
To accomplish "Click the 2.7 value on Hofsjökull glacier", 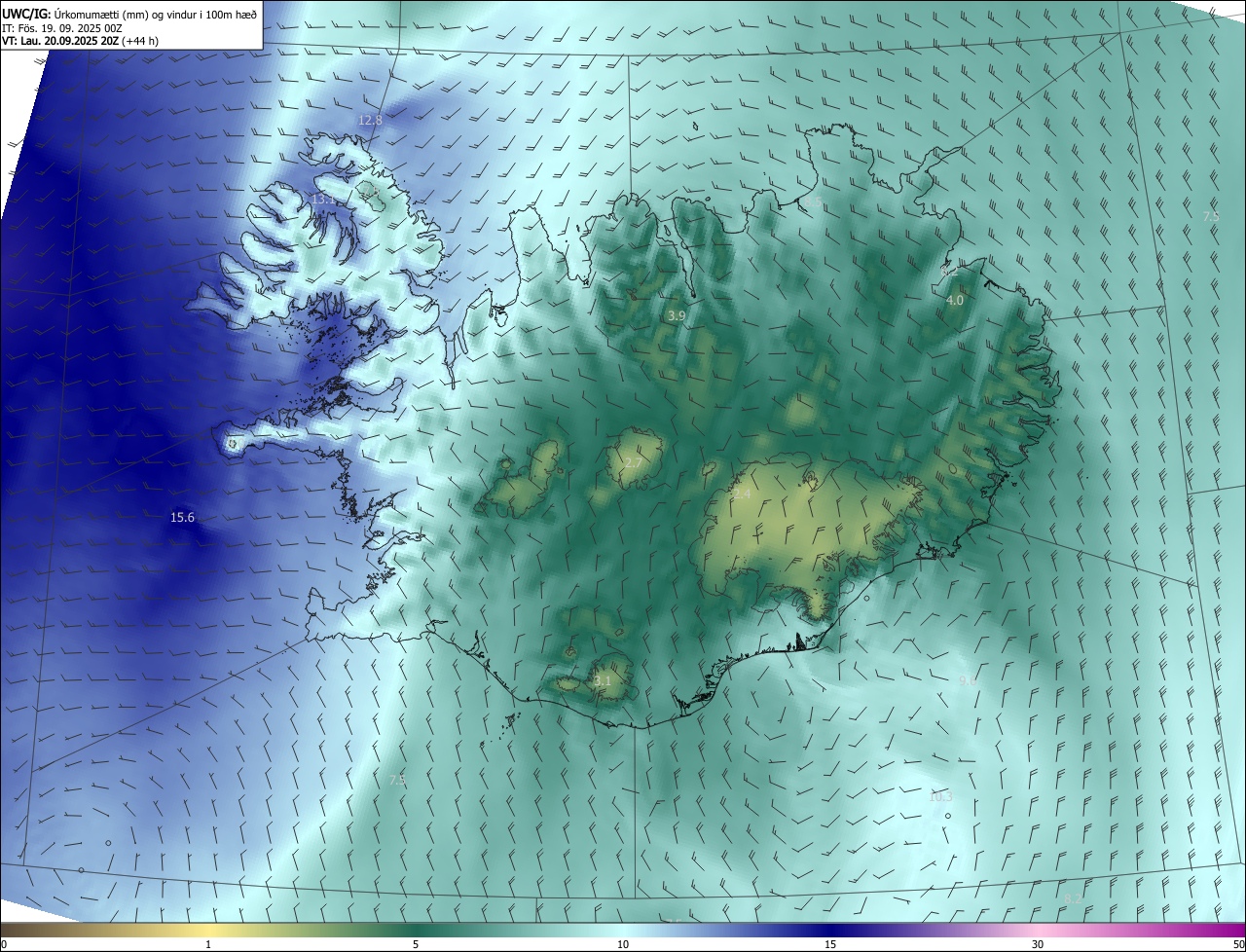I will [633, 462].
